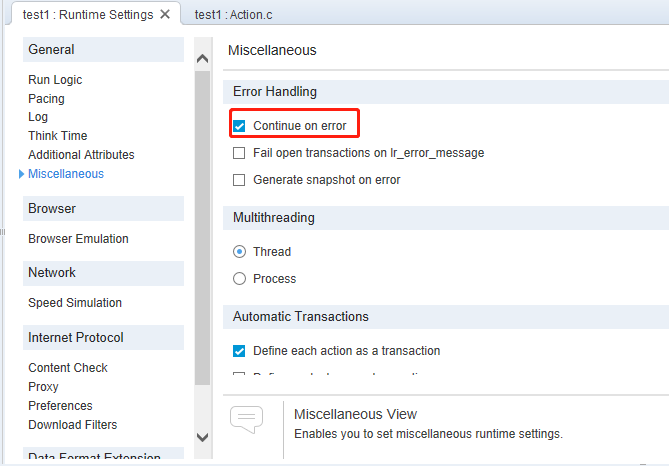Open Think Time settings
669x466 pixels.
pos(58,136)
